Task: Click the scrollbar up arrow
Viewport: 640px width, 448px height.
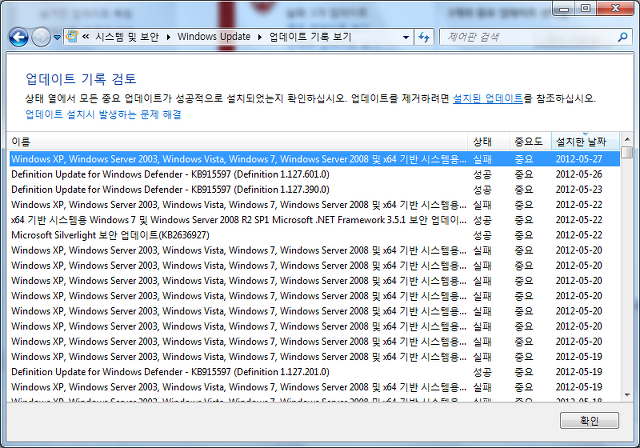Action: [x=627, y=140]
